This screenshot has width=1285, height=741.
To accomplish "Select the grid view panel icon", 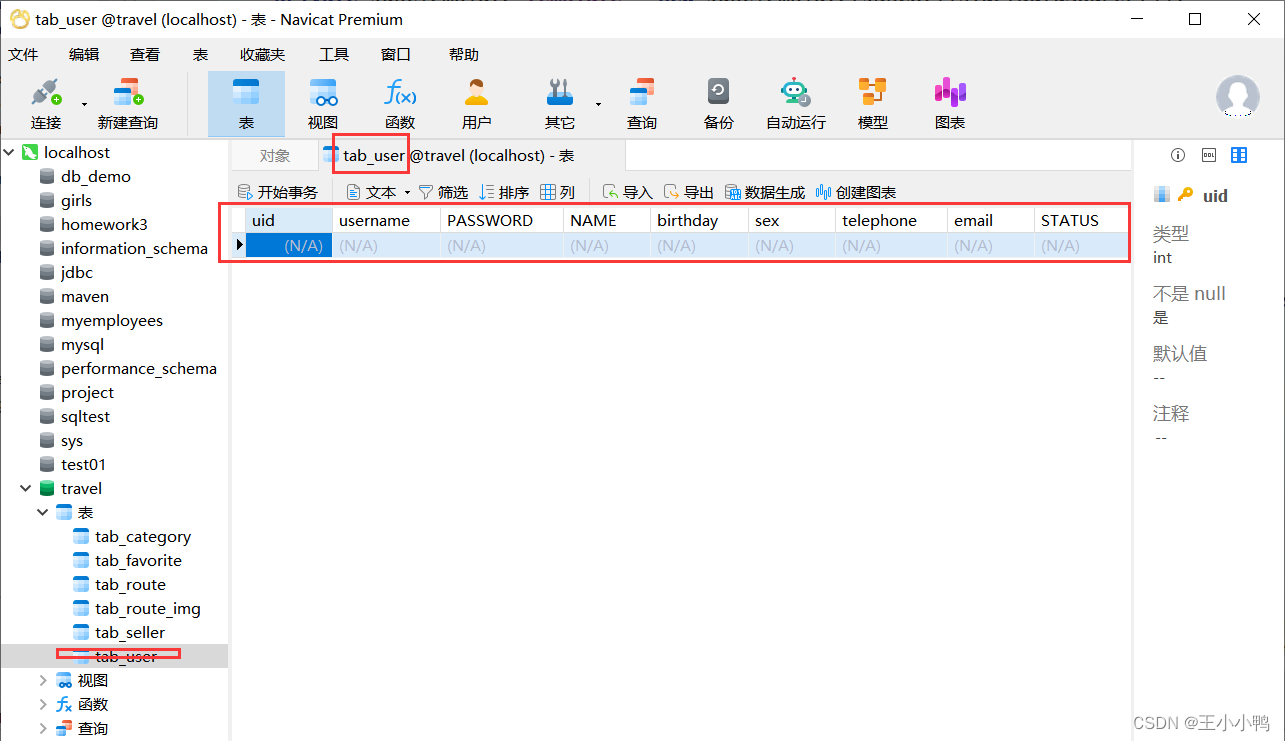I will coord(1239,155).
